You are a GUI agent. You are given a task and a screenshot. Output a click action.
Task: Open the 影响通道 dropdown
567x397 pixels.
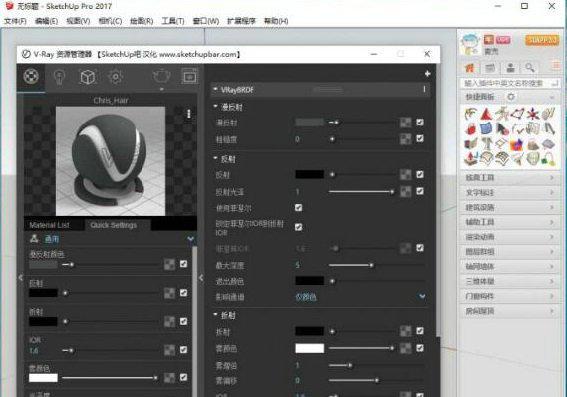pos(361,297)
